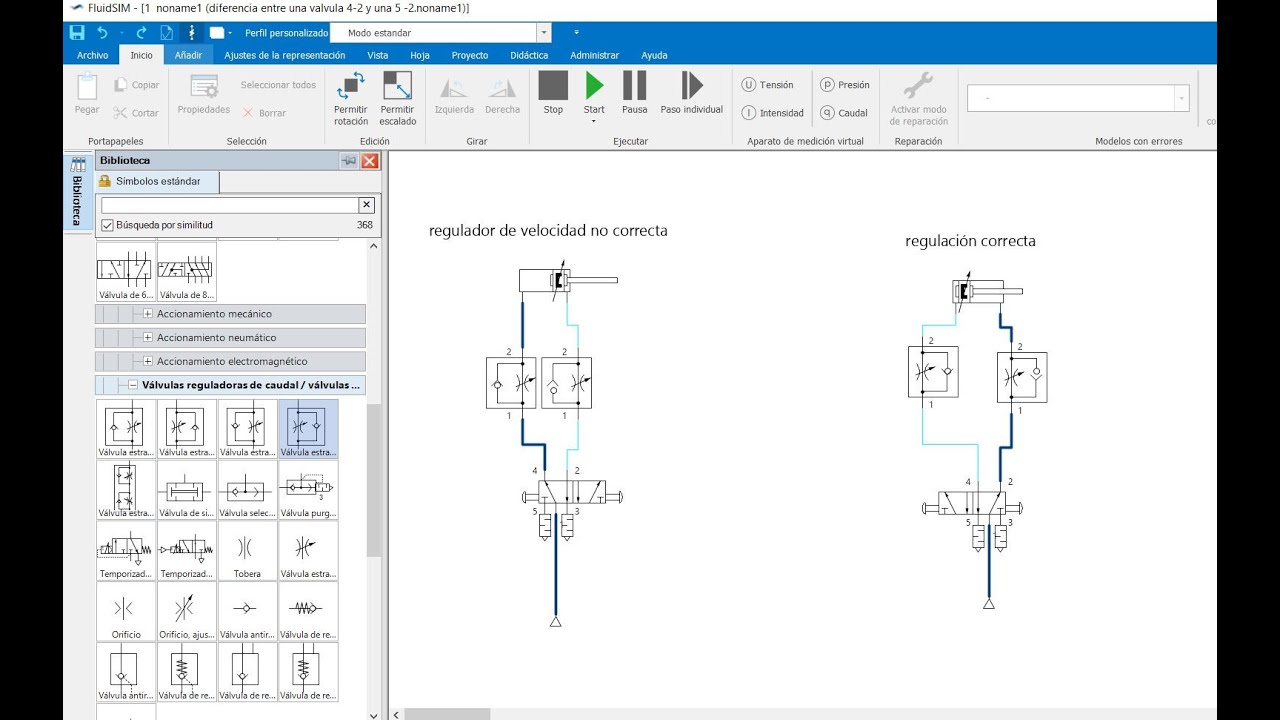Click the Borrar delete button
This screenshot has width=1280, height=720.
tap(264, 113)
